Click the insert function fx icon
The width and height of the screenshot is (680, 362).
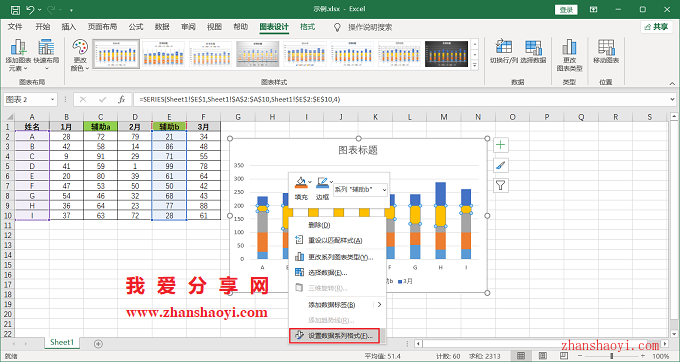coord(122,99)
